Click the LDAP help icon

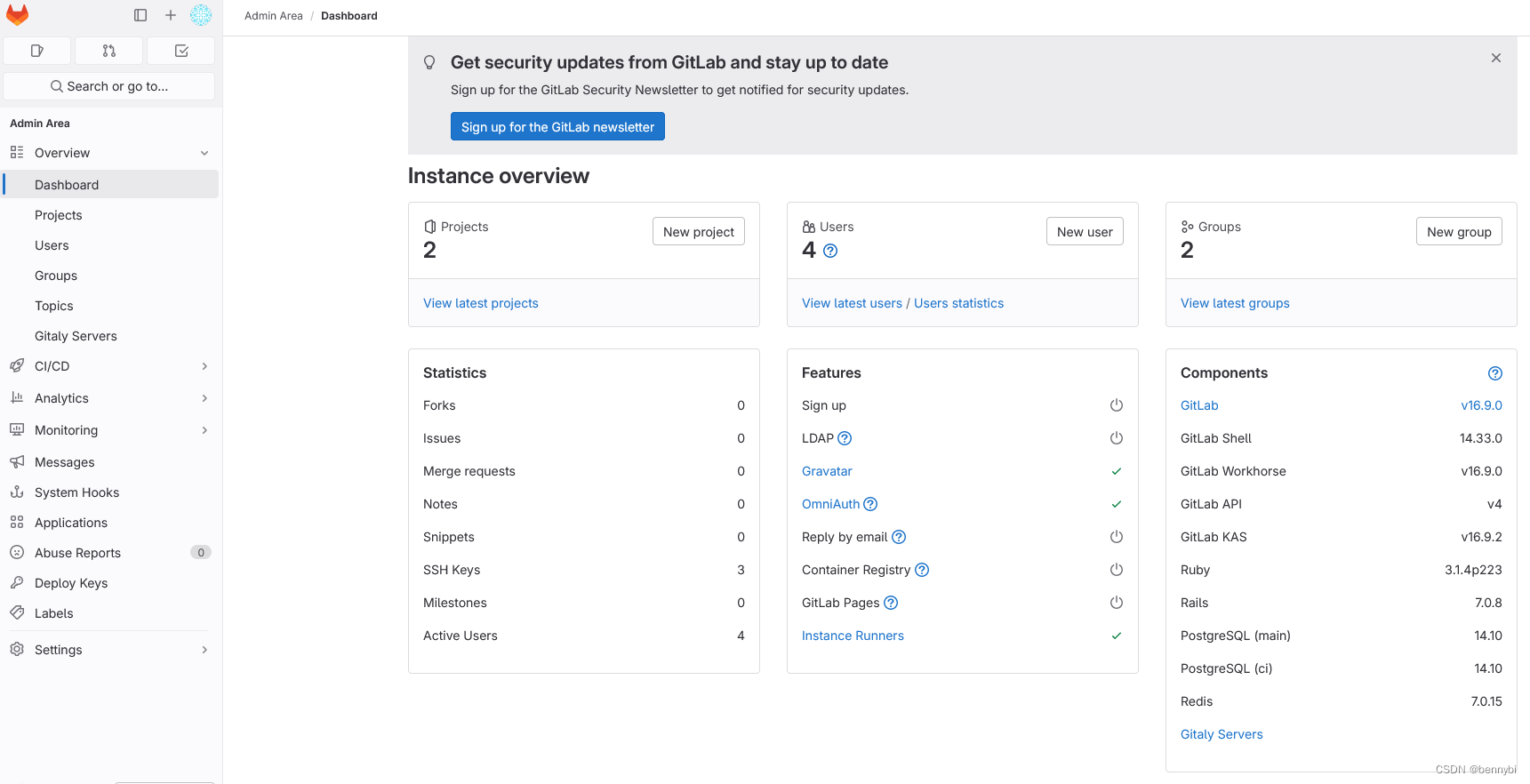[x=845, y=438]
